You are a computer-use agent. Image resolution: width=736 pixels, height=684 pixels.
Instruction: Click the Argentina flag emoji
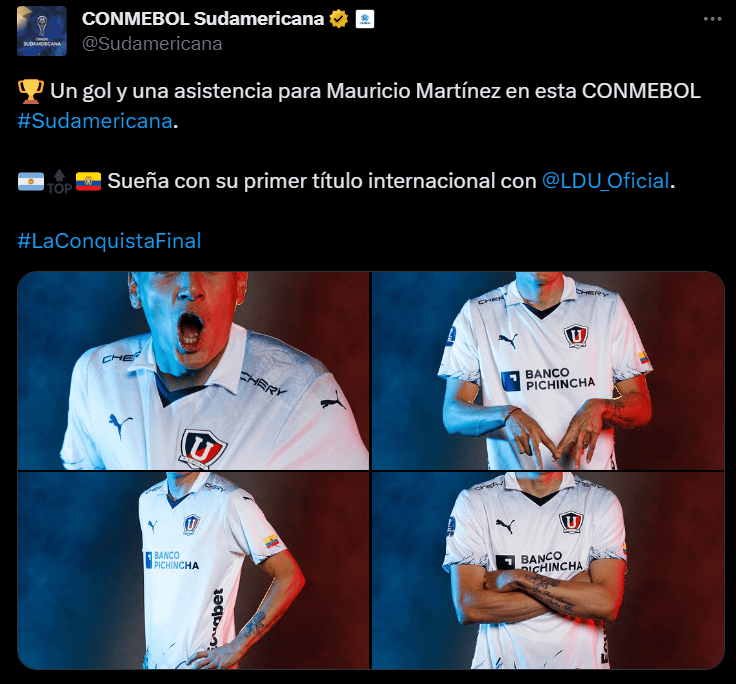pyautogui.click(x=31, y=182)
